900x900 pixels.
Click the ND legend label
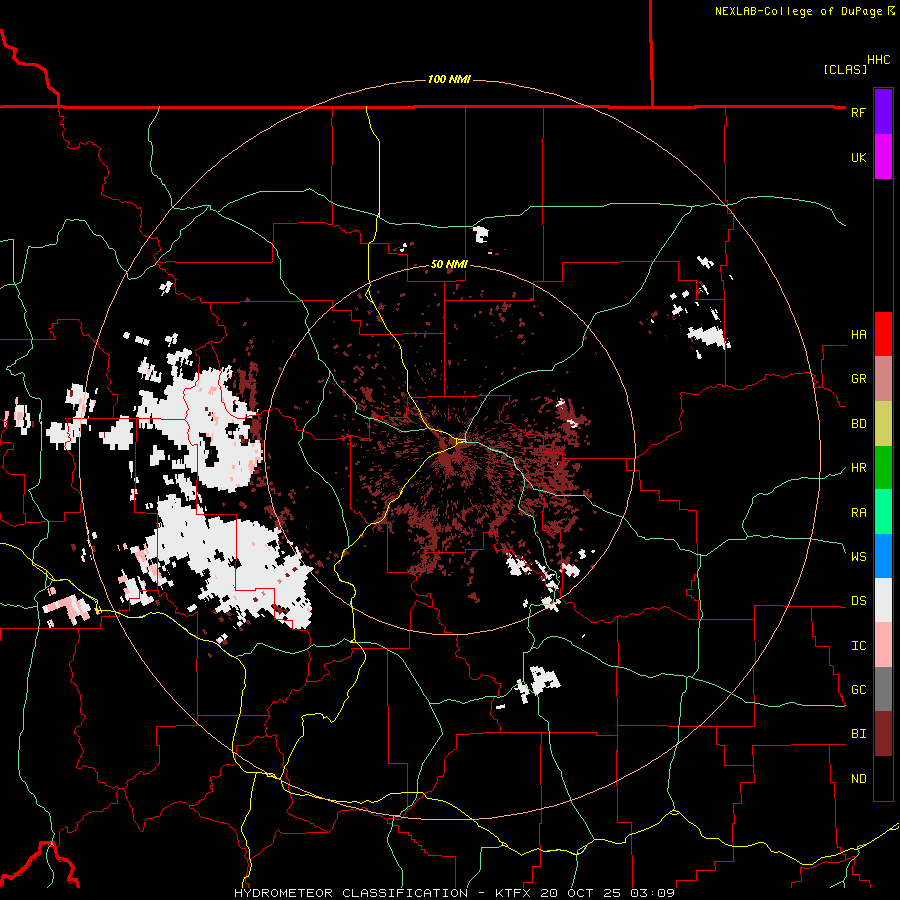pyautogui.click(x=858, y=778)
